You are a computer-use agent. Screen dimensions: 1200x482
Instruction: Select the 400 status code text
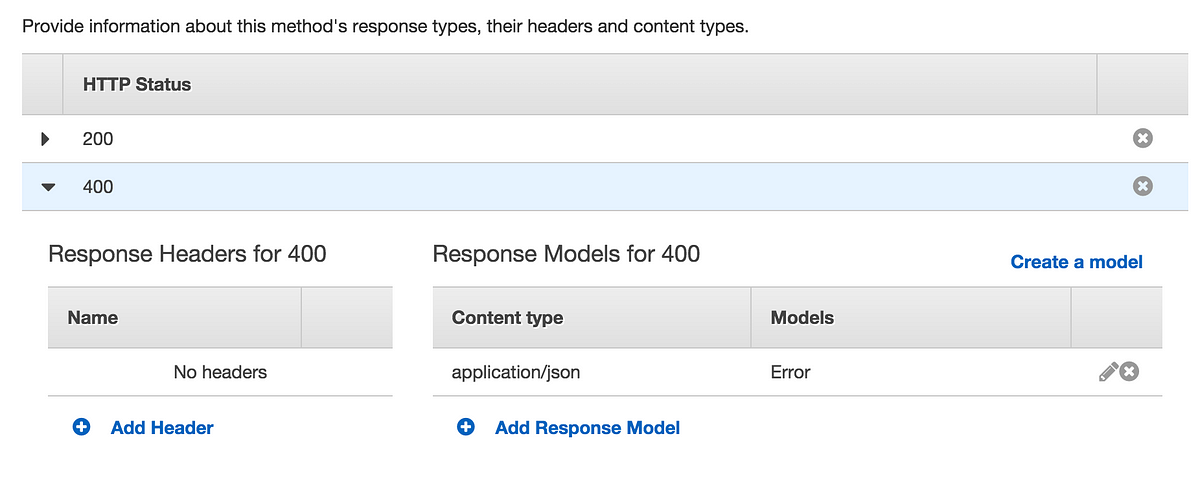tap(98, 186)
